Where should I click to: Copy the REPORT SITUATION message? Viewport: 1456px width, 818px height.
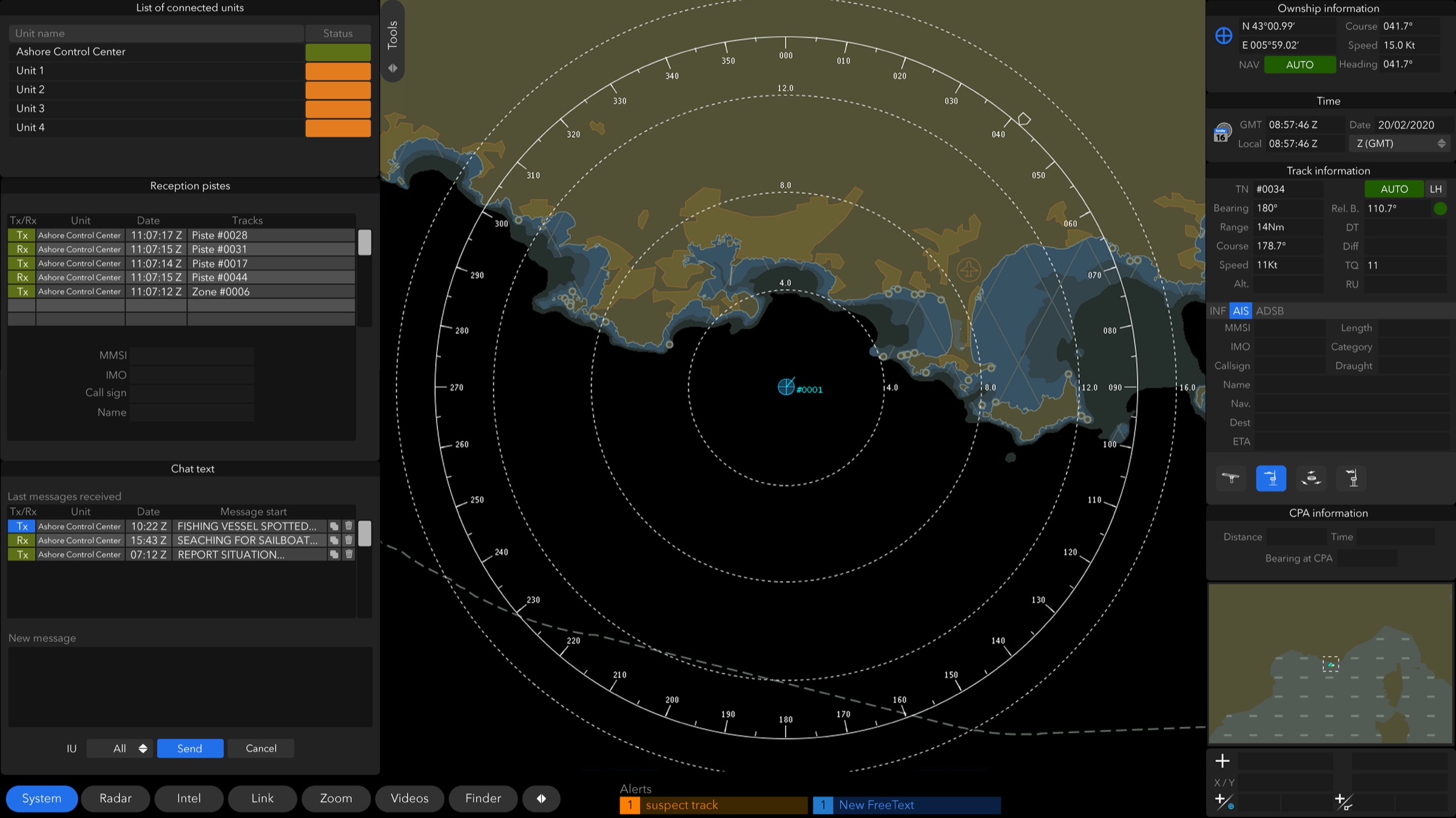pyautogui.click(x=334, y=554)
